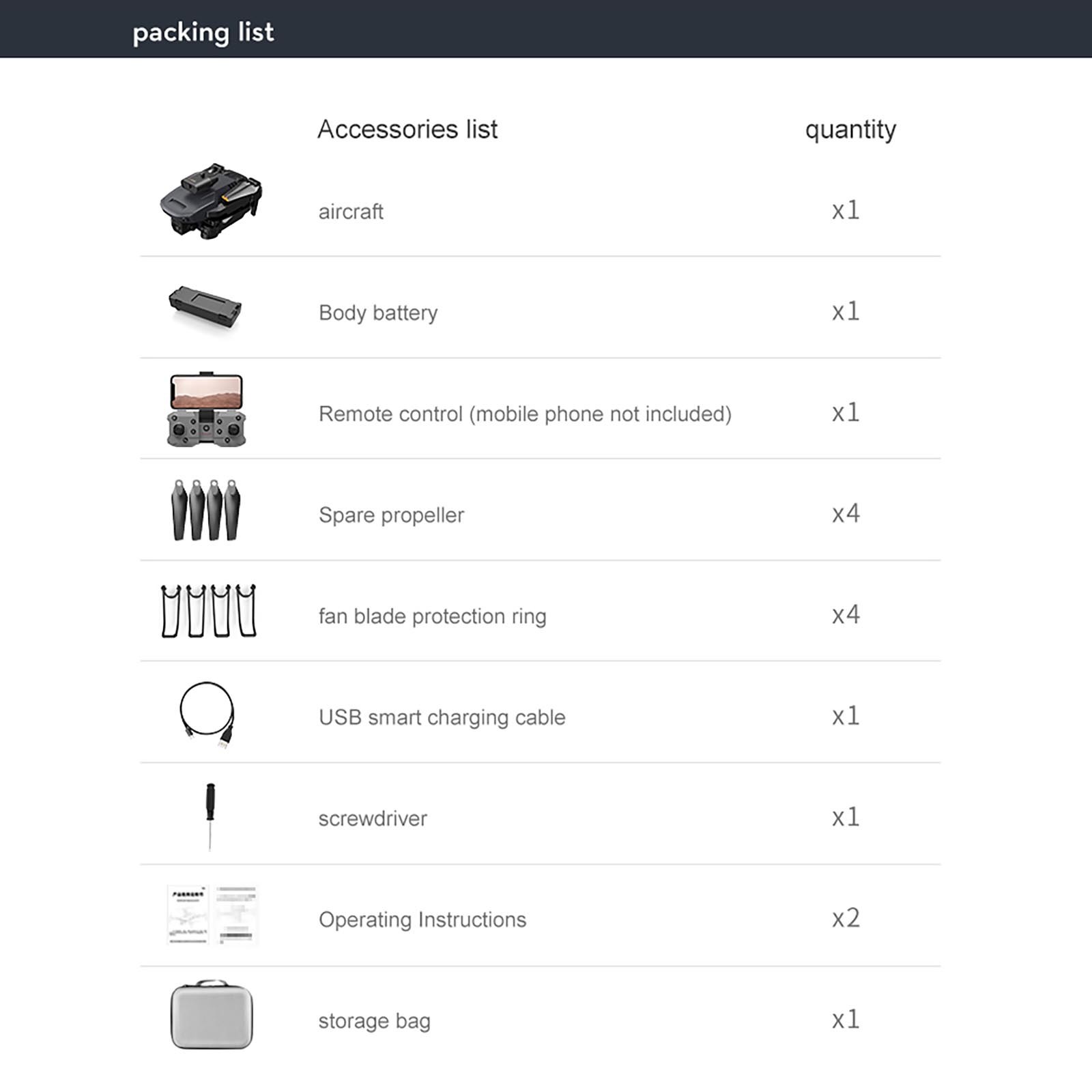Select the "Spare propeller" label
This screenshot has width=1092, height=1092.
[x=391, y=515]
